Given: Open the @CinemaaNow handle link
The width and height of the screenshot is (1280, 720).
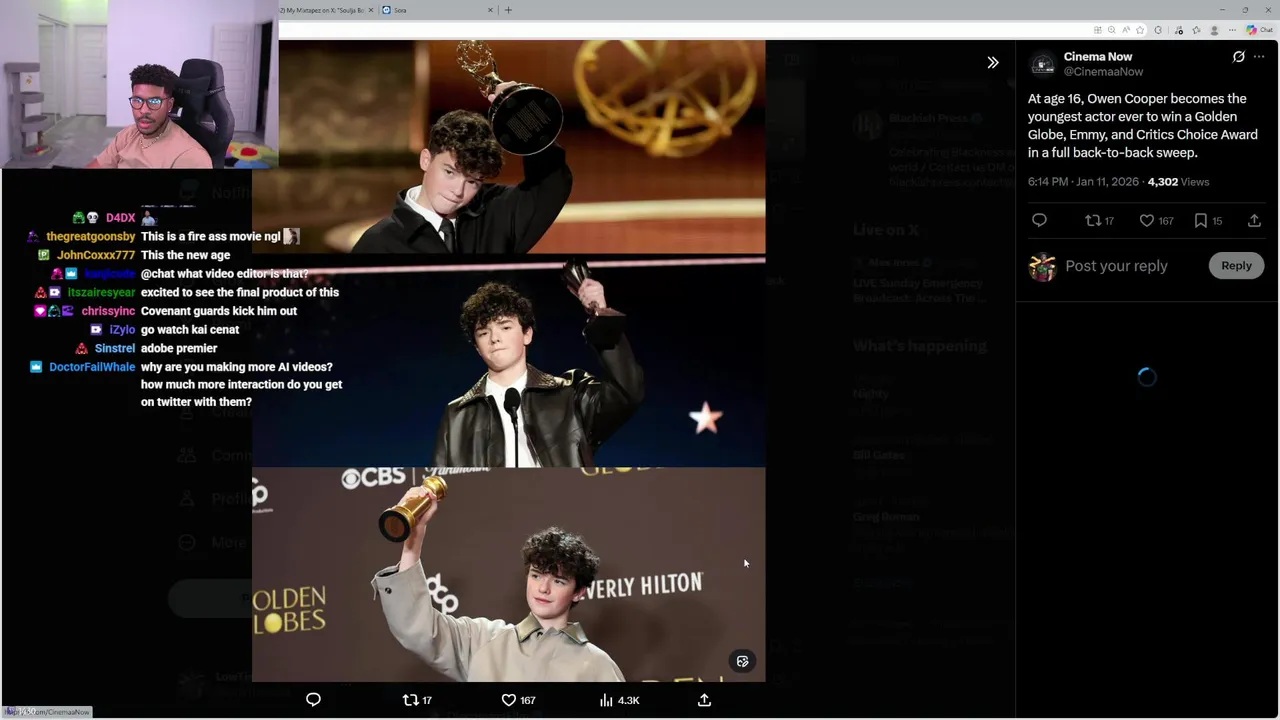Looking at the screenshot, I should (1103, 72).
